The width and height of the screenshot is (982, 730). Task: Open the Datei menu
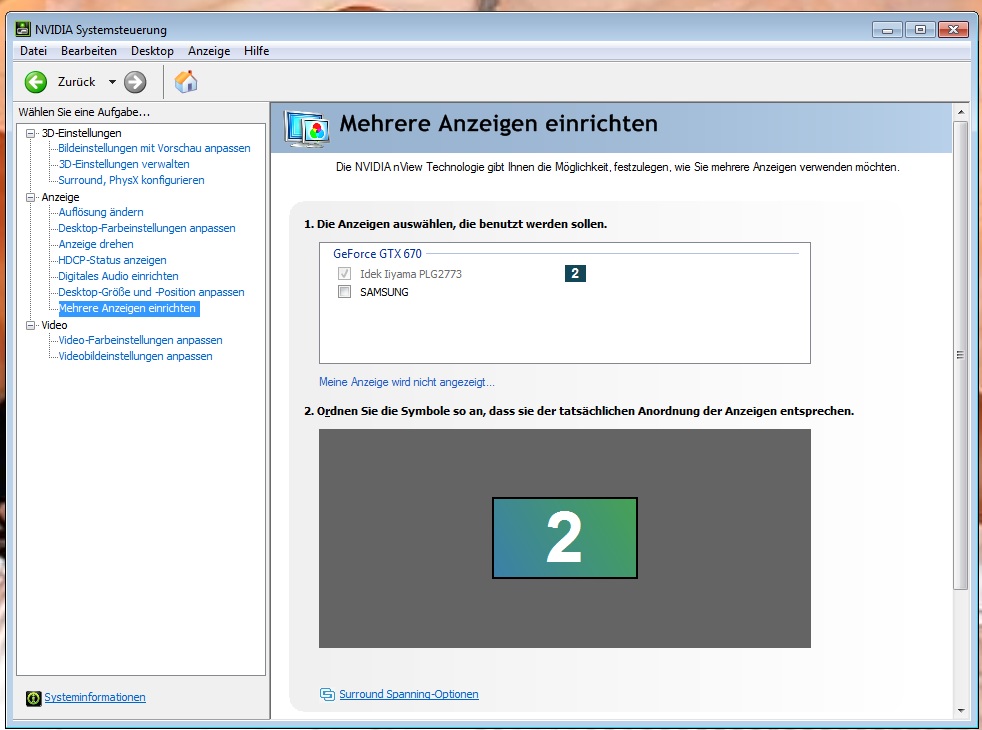(x=33, y=51)
